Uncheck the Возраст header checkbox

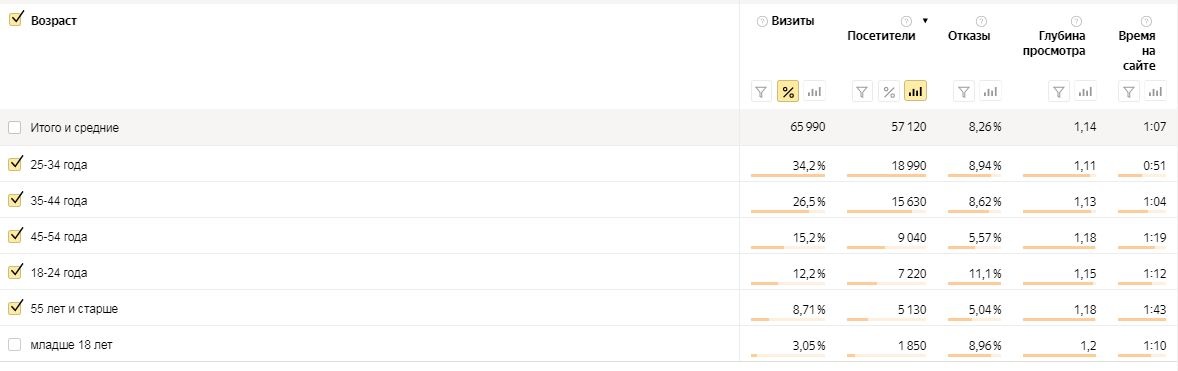tap(14, 20)
